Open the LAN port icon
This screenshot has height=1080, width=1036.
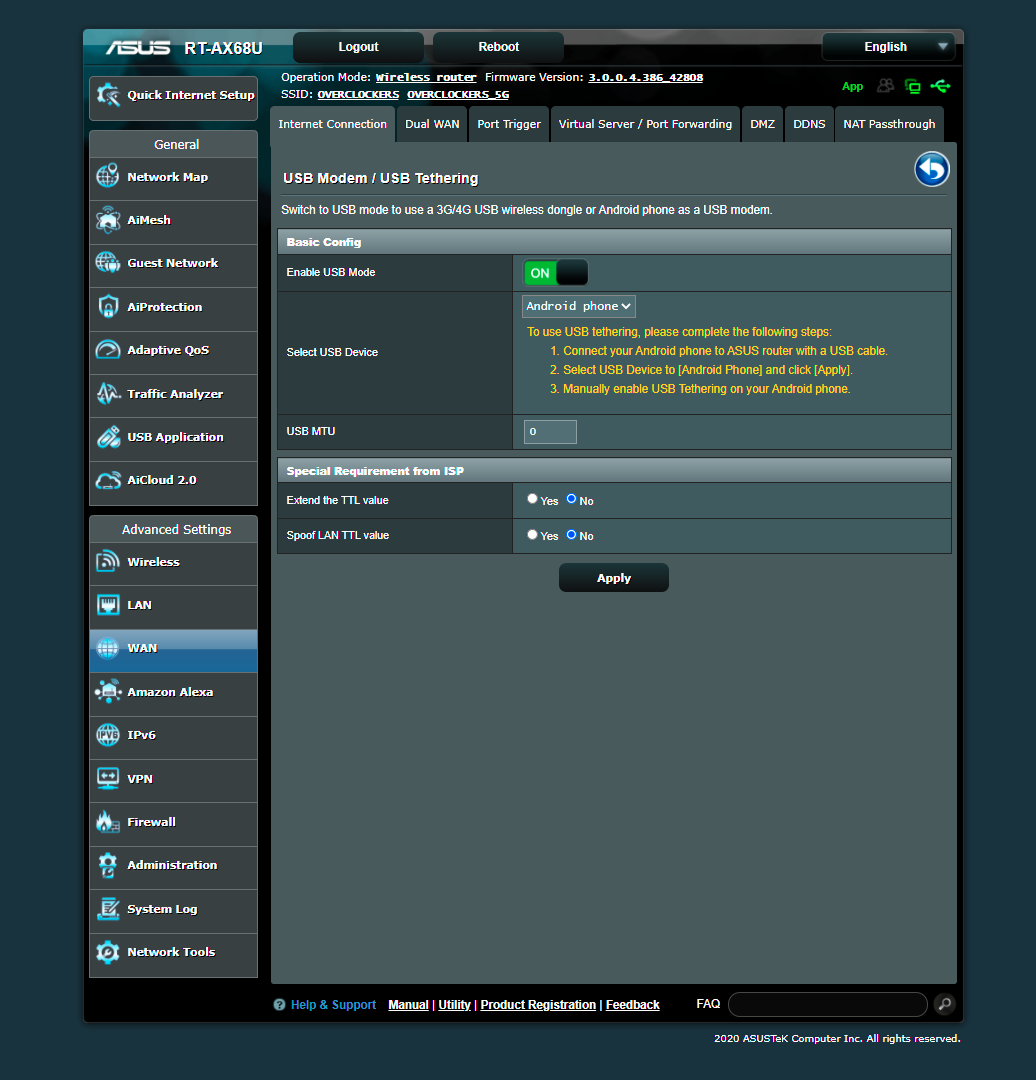coord(108,605)
